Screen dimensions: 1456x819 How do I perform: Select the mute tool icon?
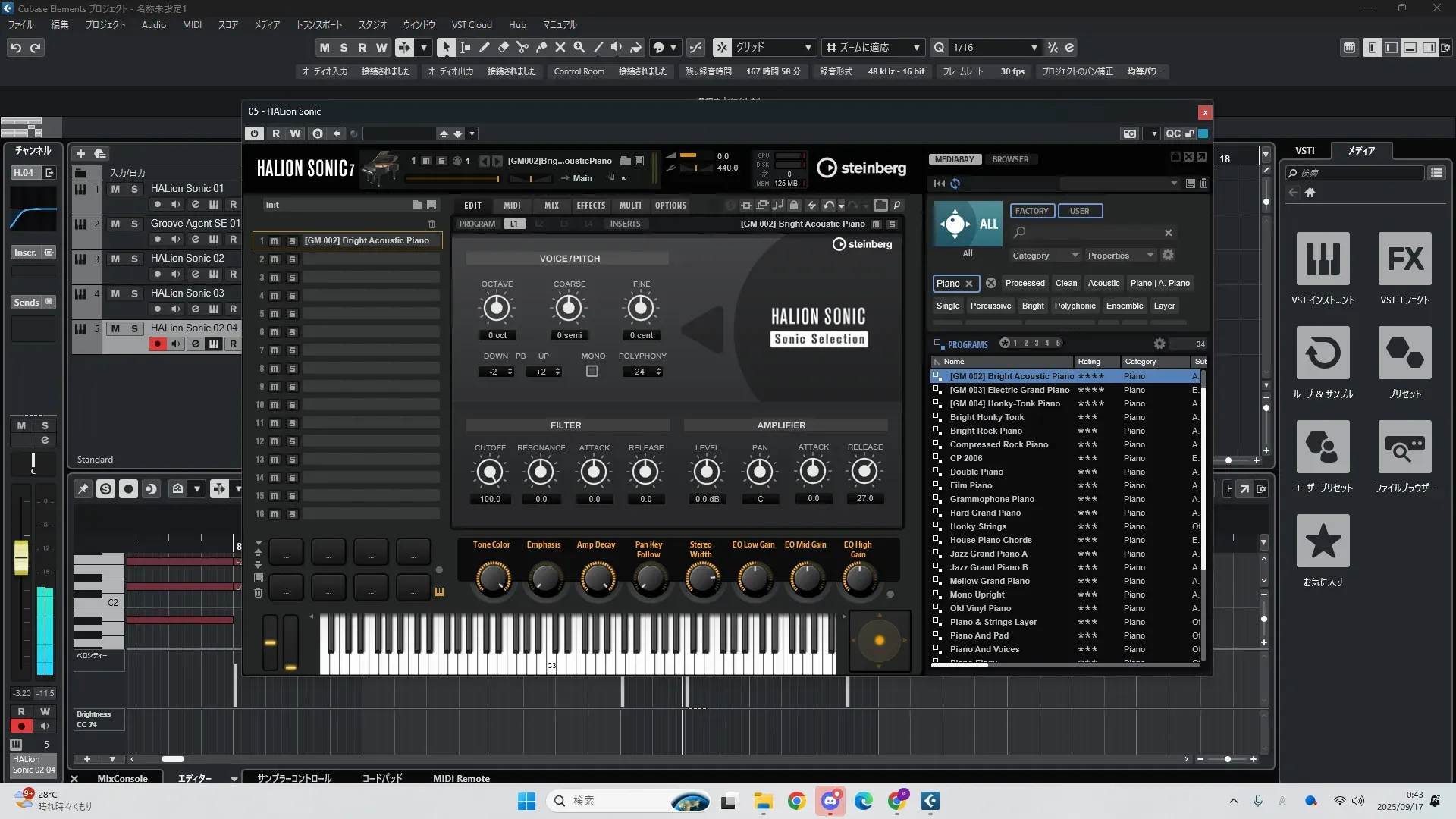coord(560,47)
